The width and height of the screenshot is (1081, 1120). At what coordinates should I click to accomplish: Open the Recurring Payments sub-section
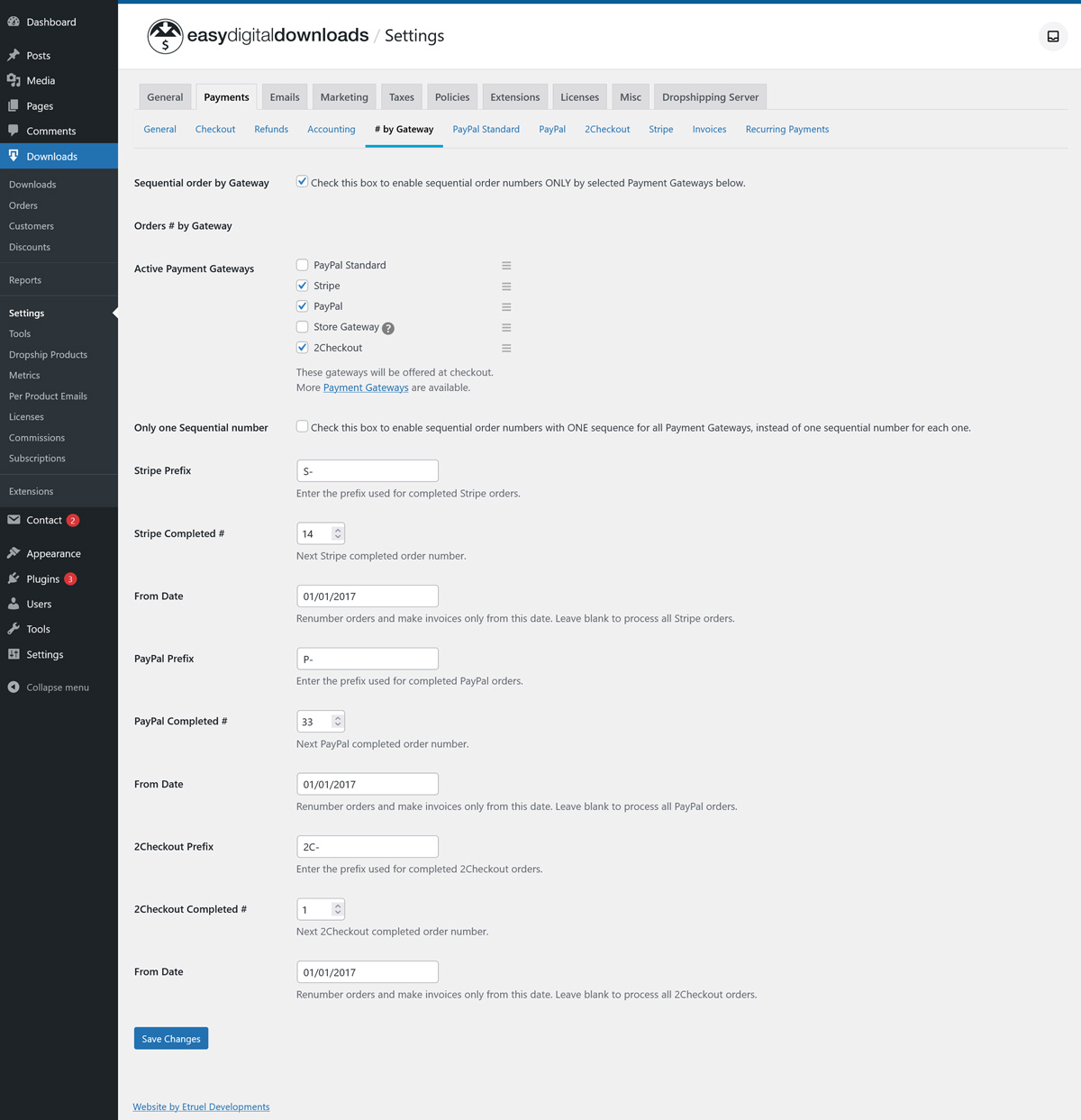[x=787, y=129]
